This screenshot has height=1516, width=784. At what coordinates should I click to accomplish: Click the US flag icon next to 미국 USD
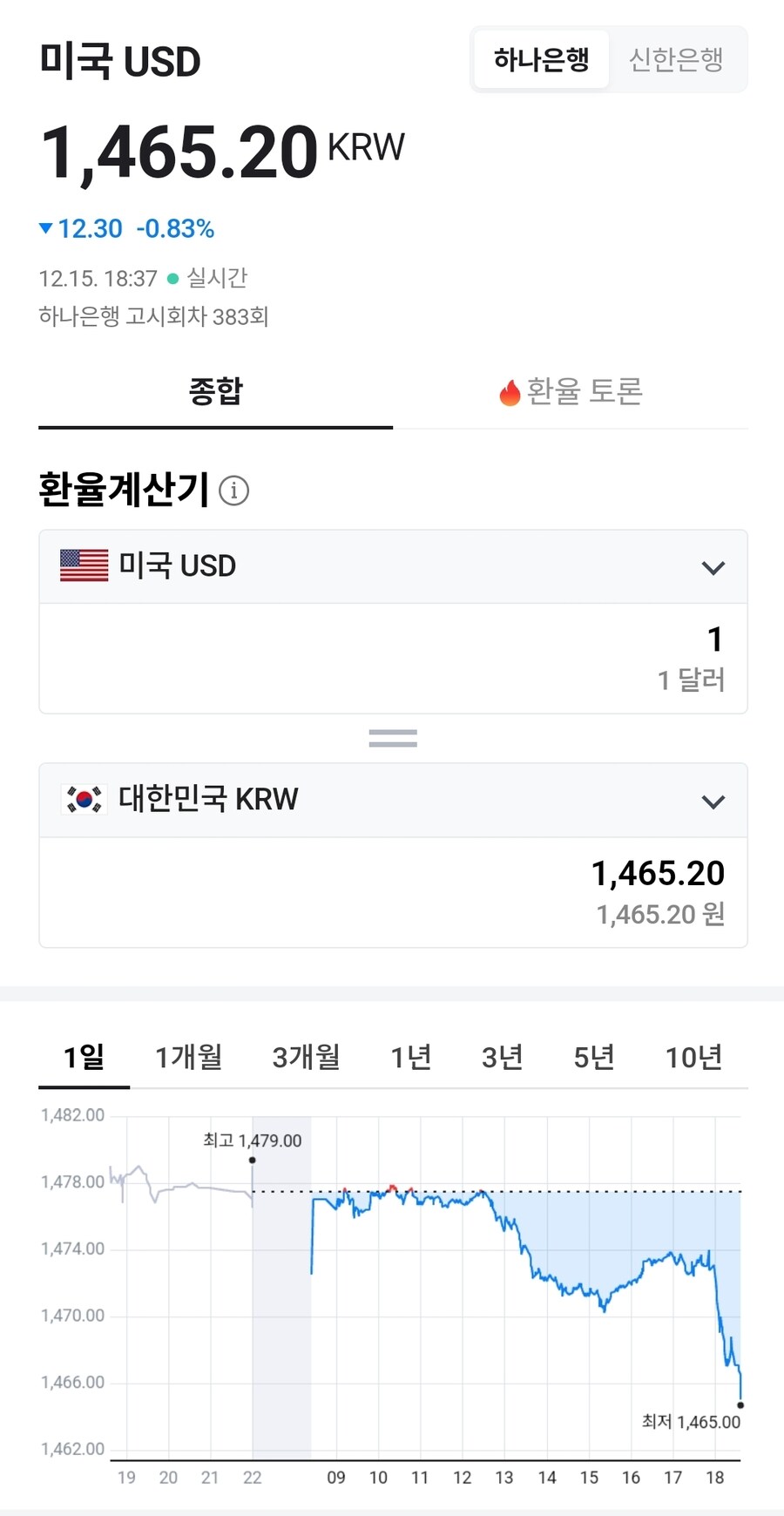coord(82,565)
